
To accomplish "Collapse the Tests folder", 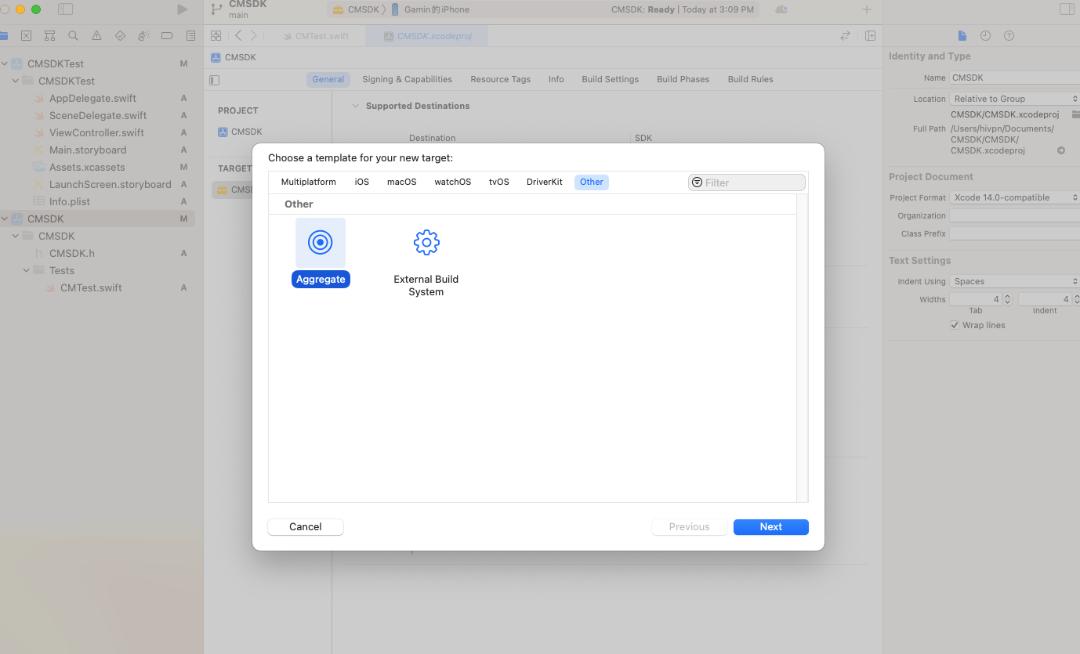I will click(x=26, y=270).
